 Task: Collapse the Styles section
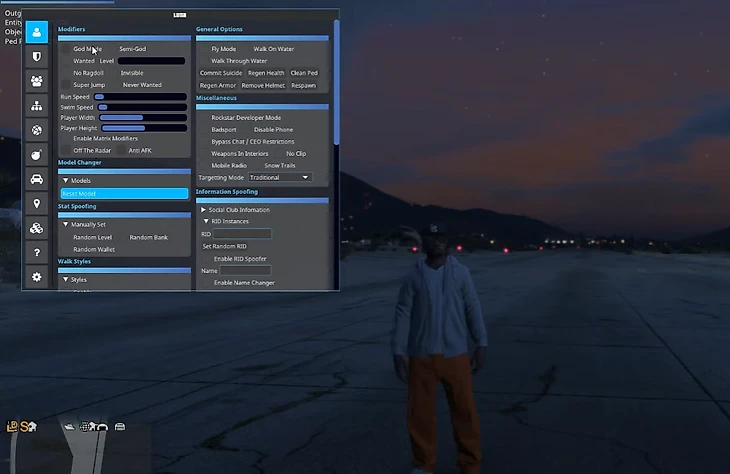click(66, 280)
